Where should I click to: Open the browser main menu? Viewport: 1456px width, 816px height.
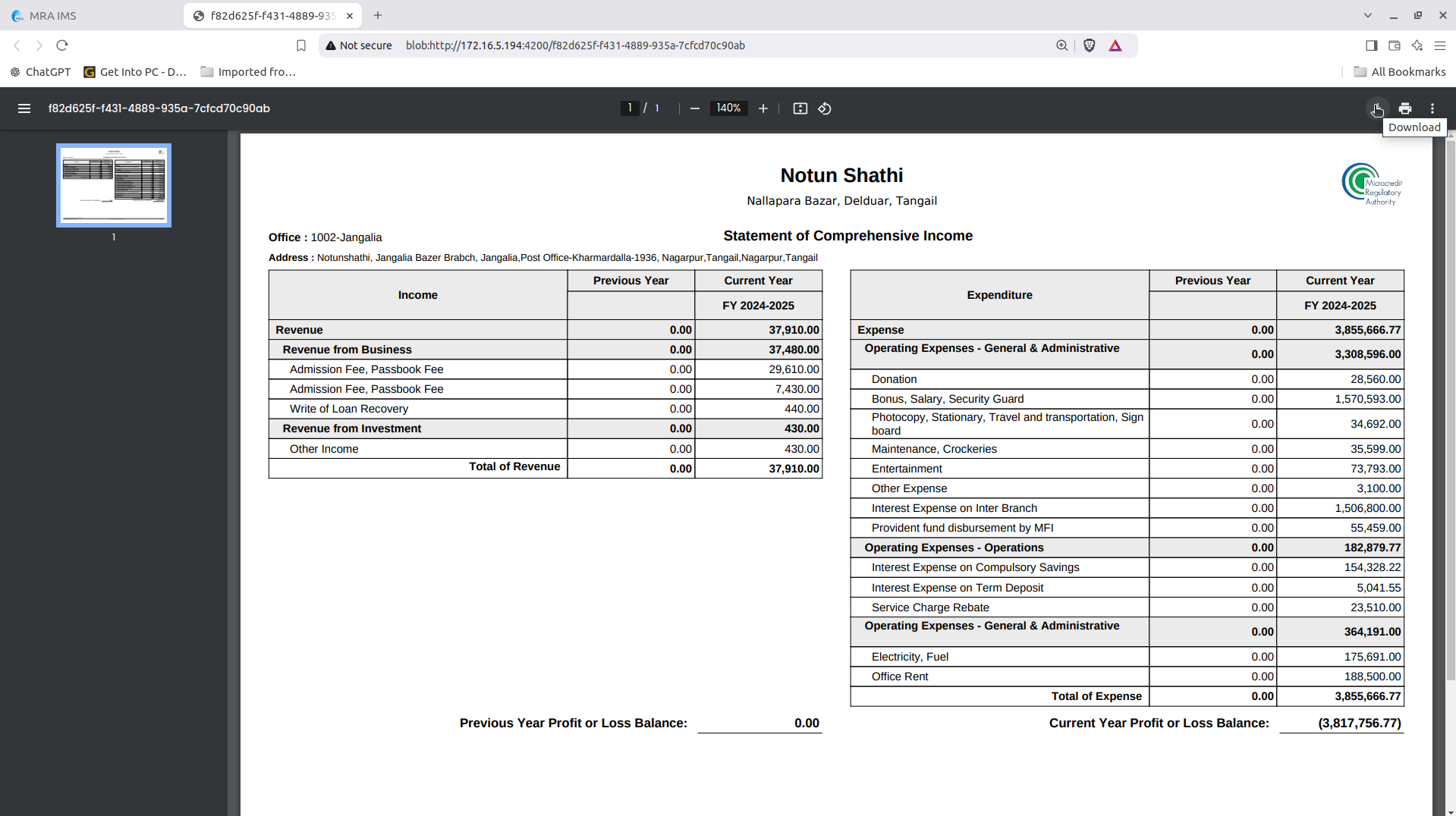1440,46
